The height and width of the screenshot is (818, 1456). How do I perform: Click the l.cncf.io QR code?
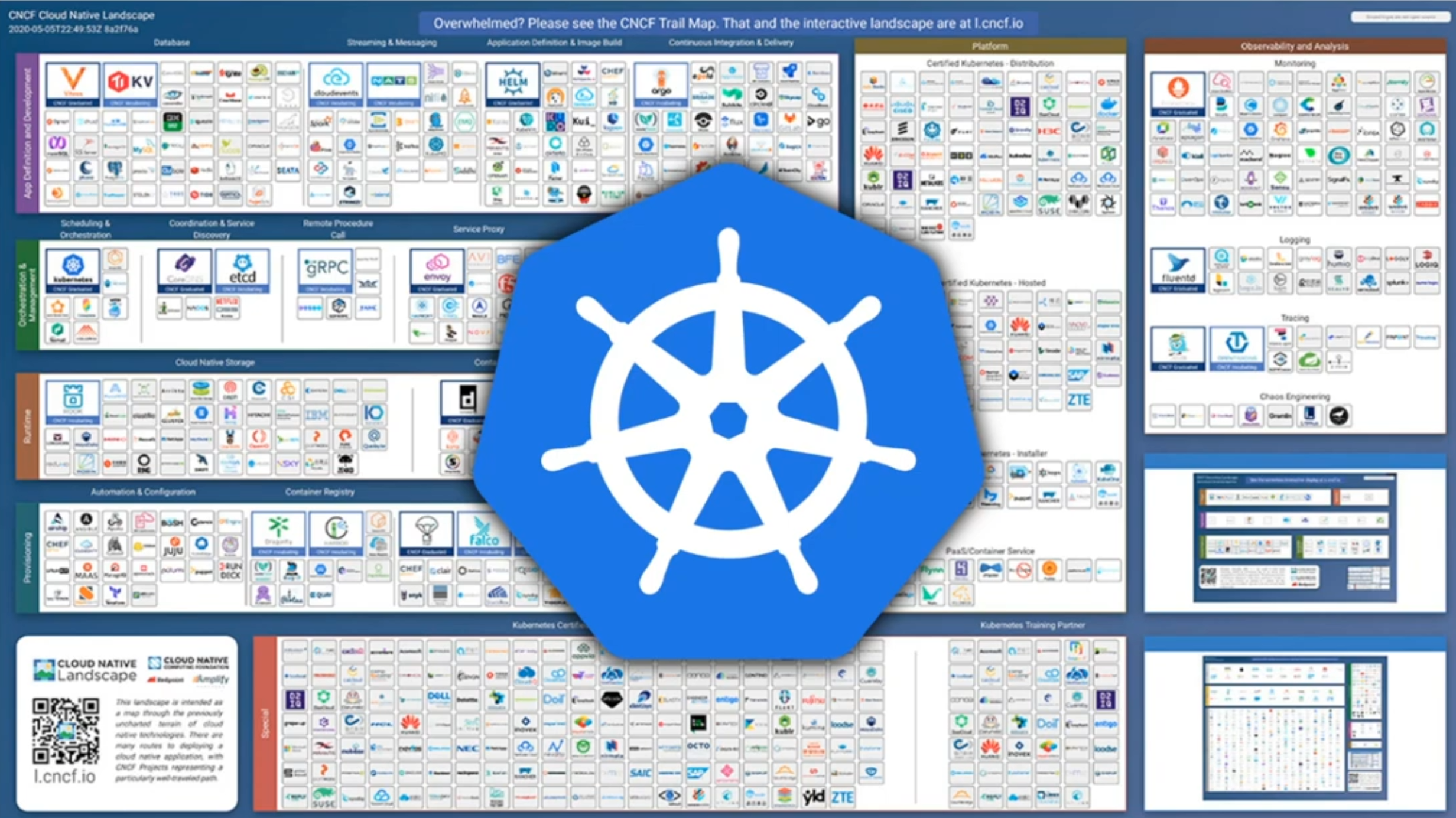[x=66, y=731]
